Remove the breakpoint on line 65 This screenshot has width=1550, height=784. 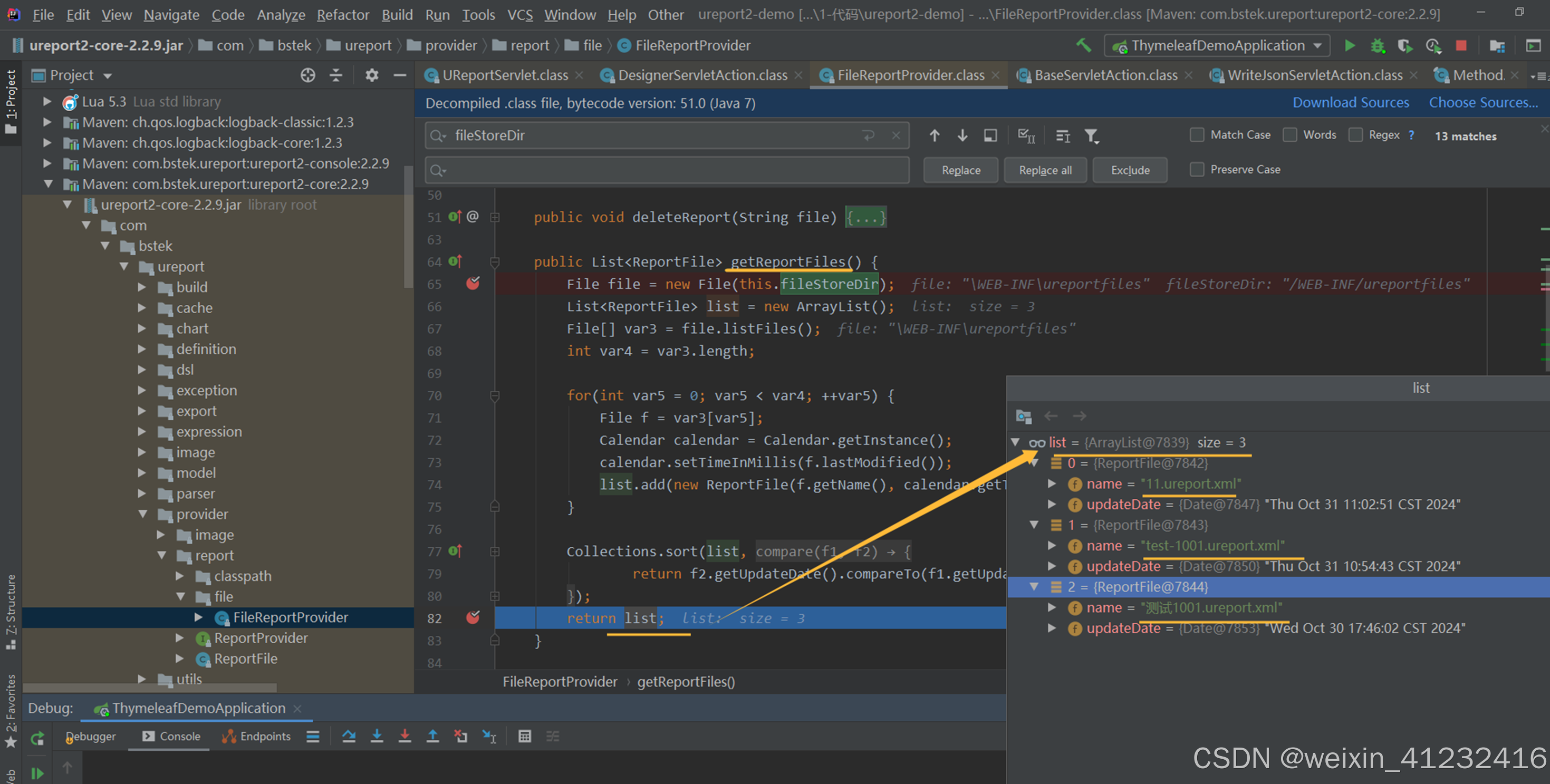(x=473, y=284)
